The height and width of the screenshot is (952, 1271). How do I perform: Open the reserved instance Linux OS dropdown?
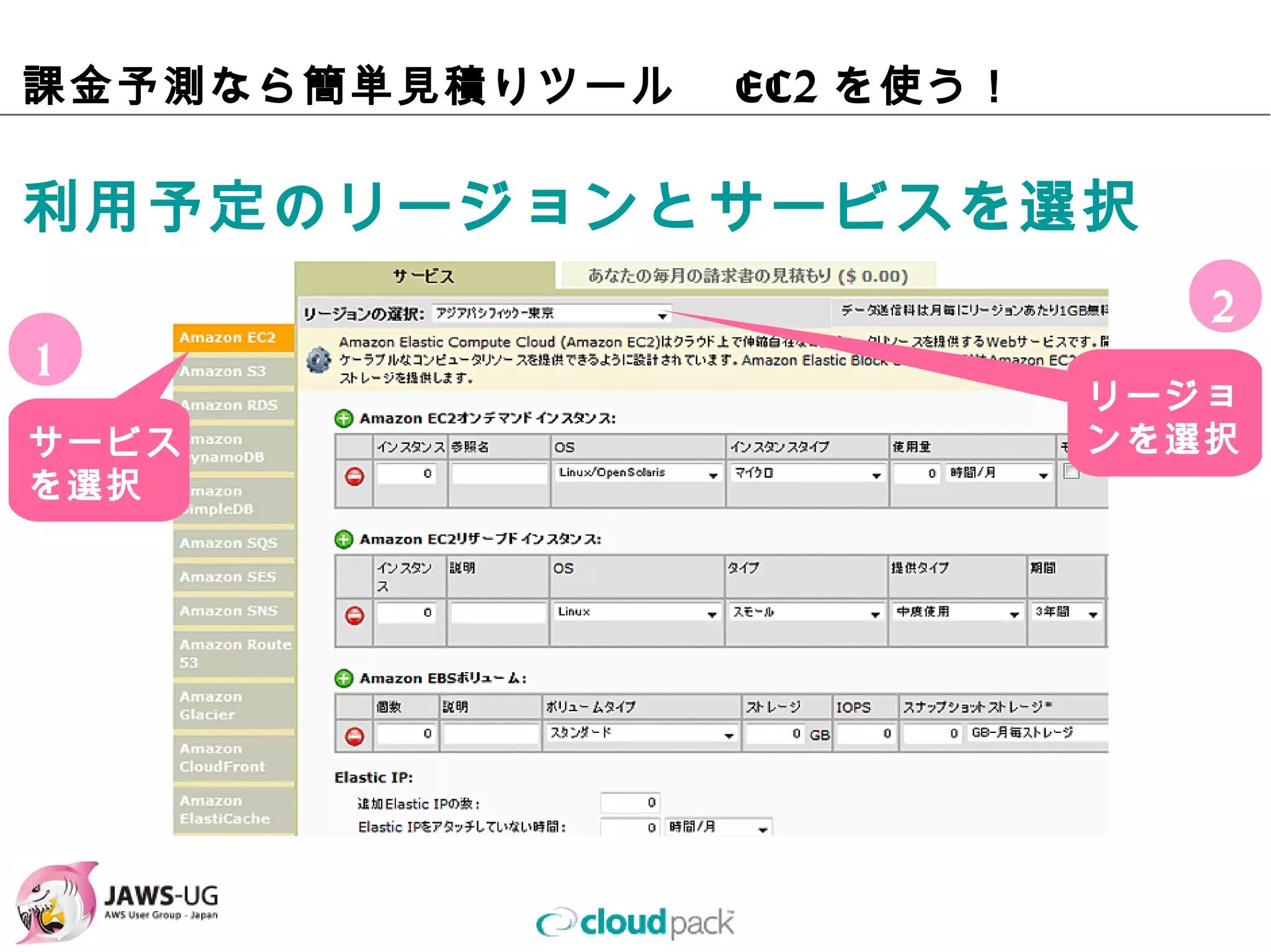coord(637,612)
